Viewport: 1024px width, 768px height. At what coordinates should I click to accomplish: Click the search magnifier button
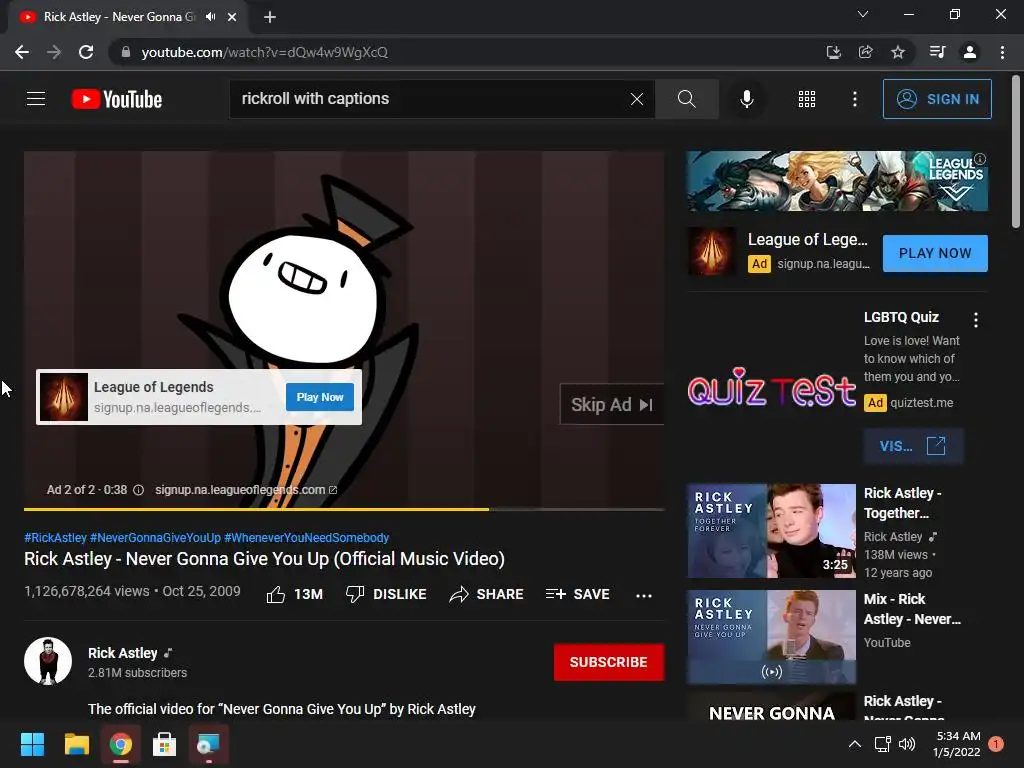point(686,99)
